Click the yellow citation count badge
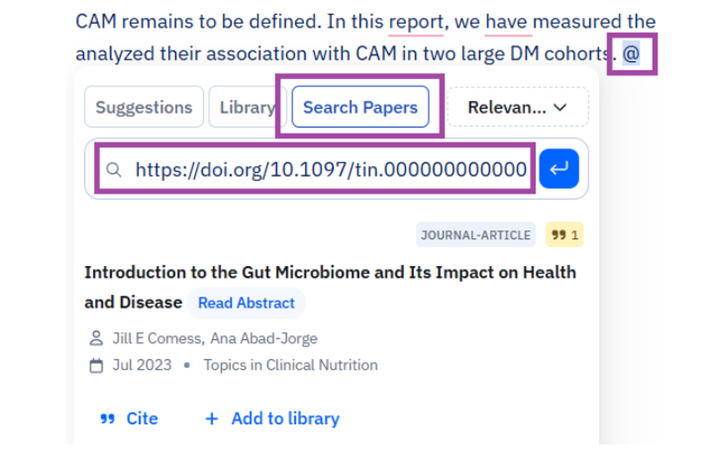 (565, 235)
